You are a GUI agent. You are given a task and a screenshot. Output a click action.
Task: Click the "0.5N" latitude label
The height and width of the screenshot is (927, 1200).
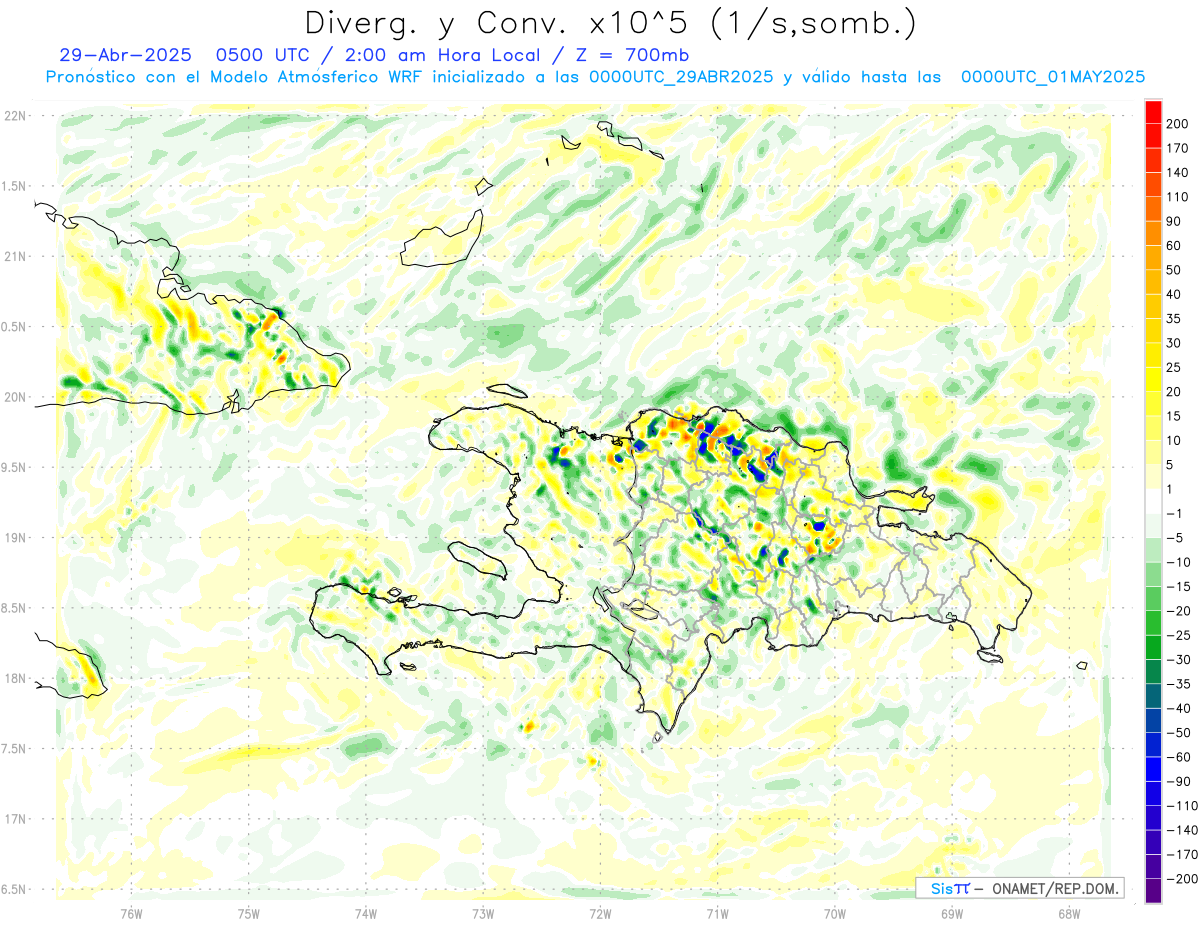[x=15, y=327]
